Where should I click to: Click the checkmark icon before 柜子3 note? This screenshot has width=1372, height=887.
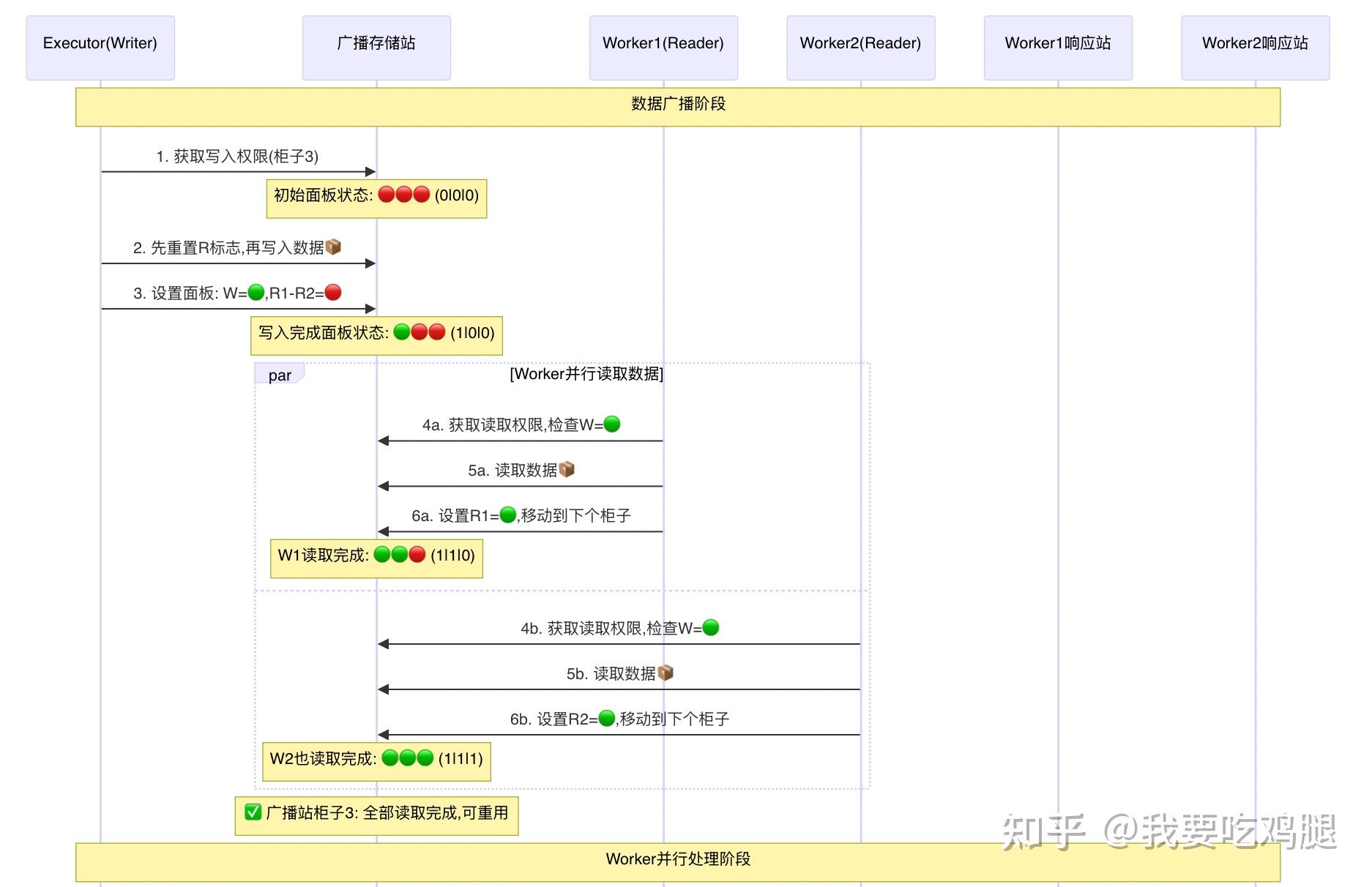tap(253, 813)
